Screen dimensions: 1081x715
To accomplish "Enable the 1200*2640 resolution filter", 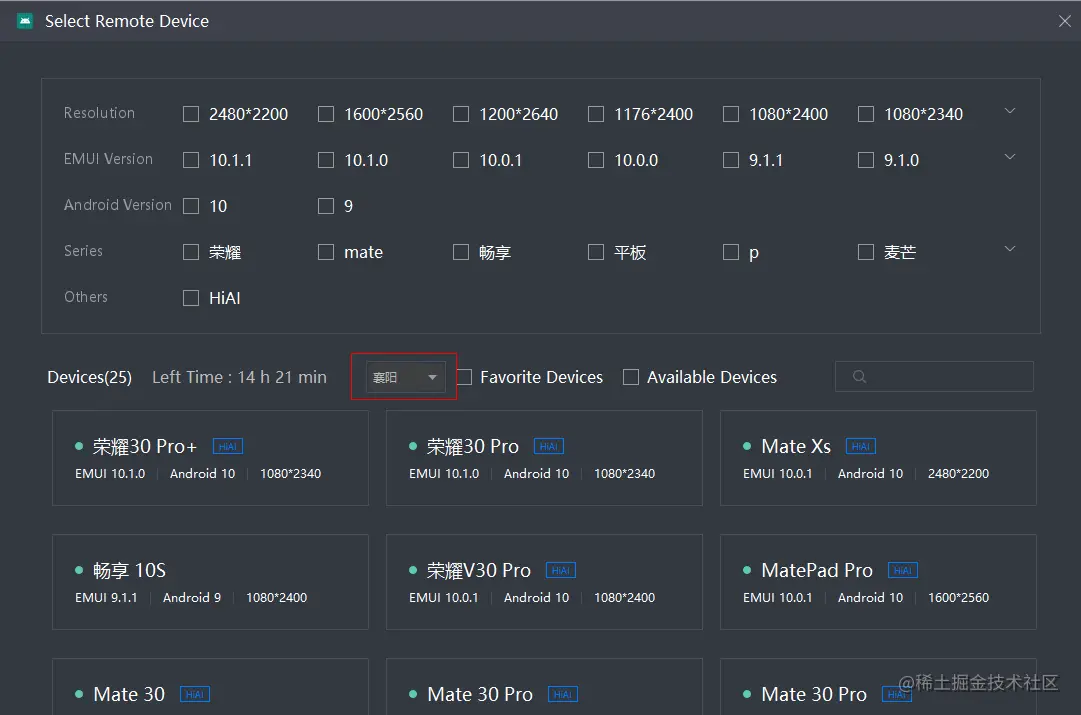I will [461, 114].
